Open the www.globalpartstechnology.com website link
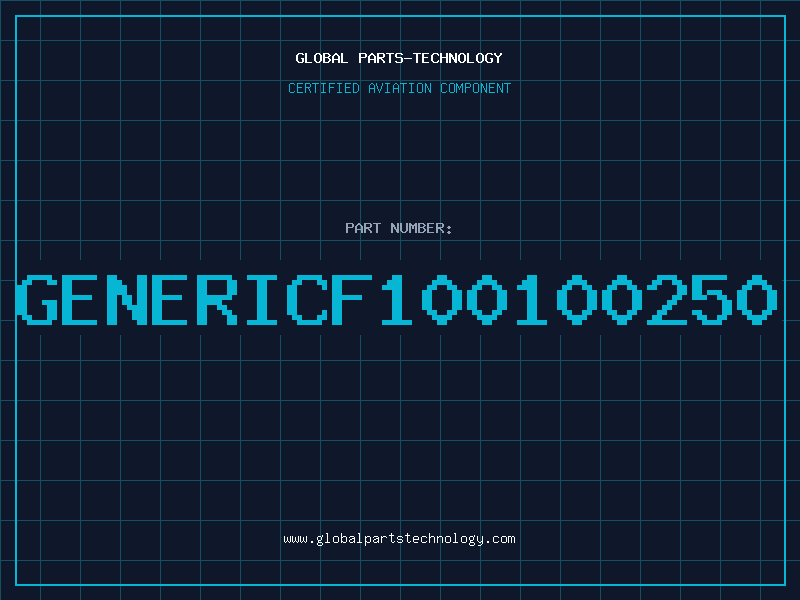Image resolution: width=800 pixels, height=600 pixels. tap(399, 539)
